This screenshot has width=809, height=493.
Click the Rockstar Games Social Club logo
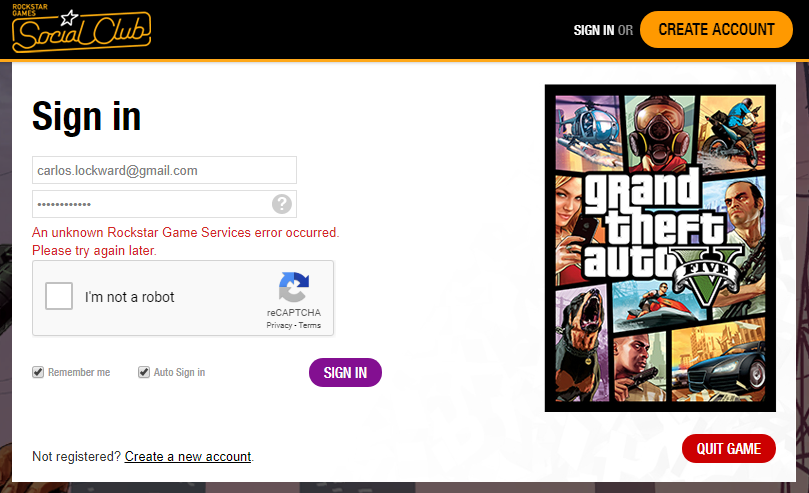point(82,29)
